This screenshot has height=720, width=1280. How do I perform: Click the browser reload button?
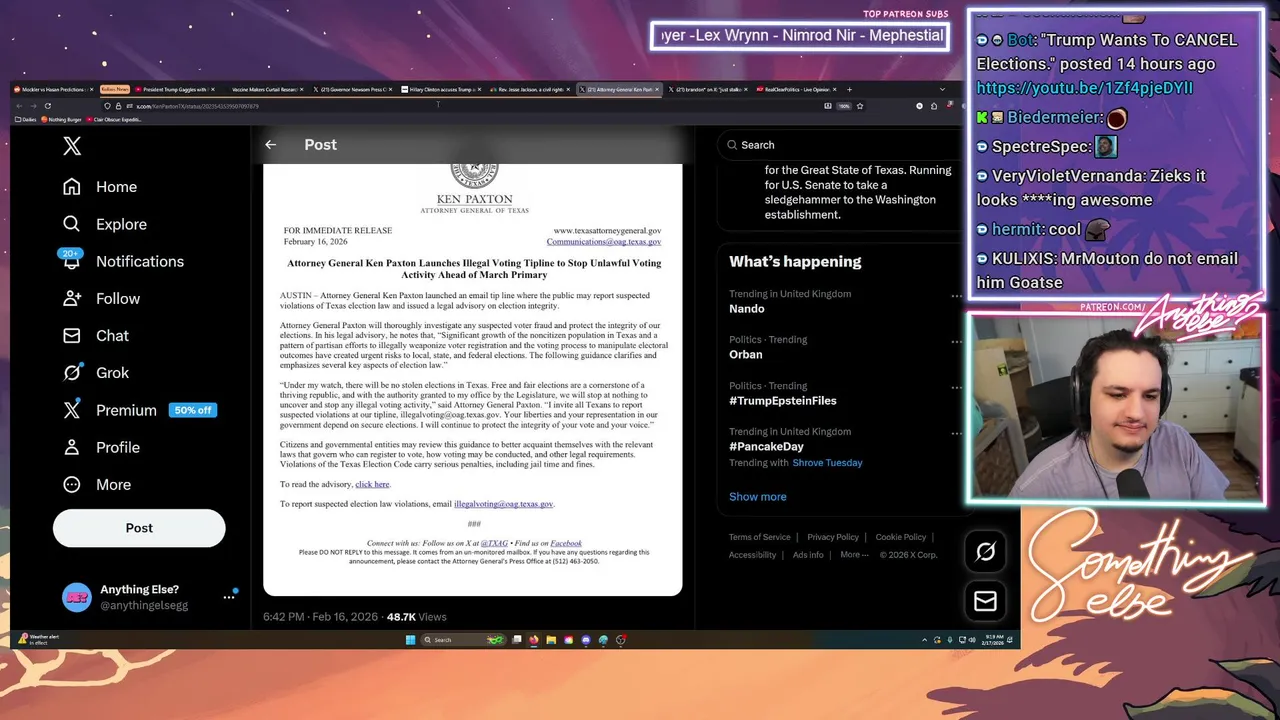[47, 106]
